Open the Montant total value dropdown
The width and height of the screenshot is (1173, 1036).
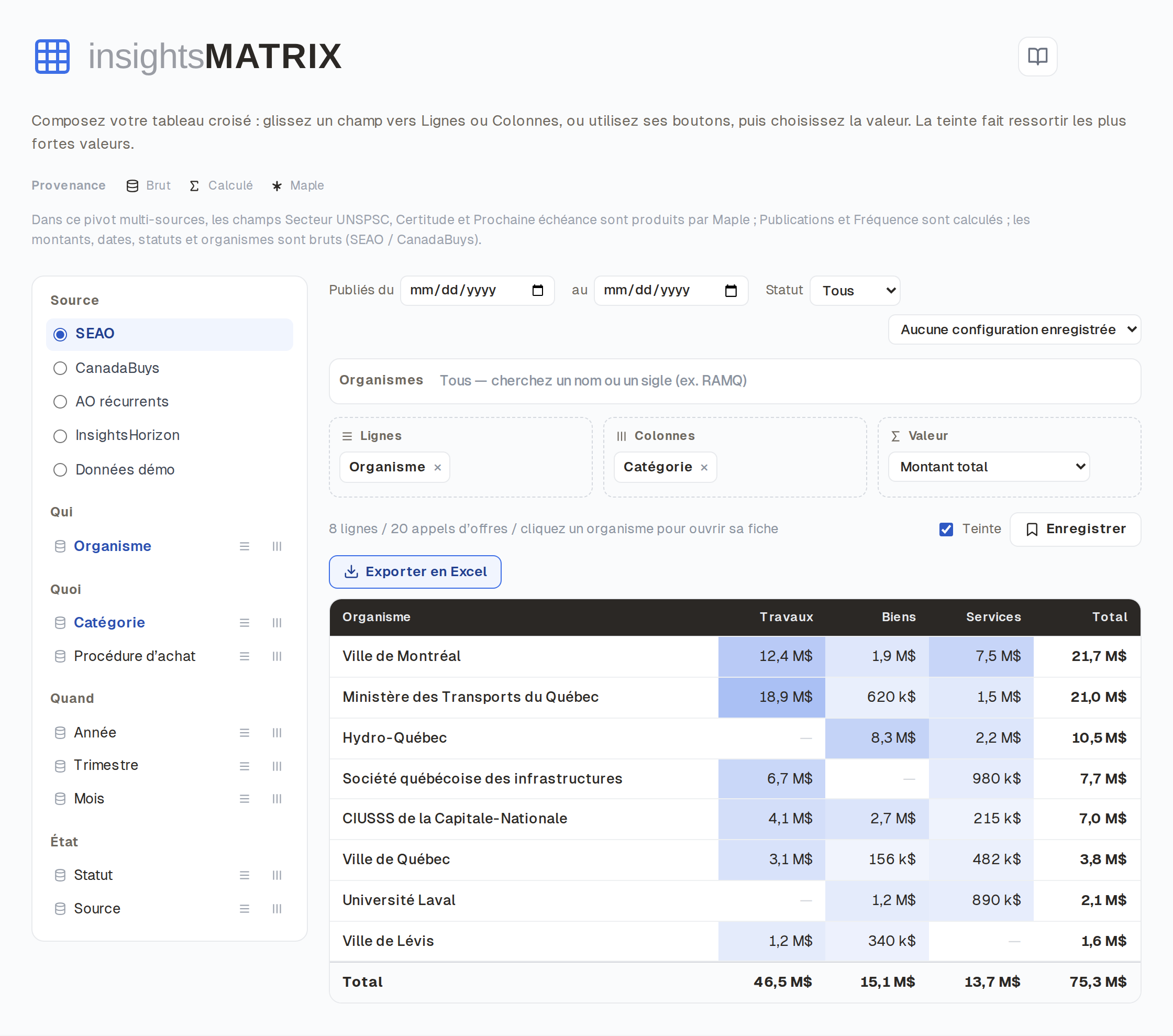pyautogui.click(x=988, y=467)
